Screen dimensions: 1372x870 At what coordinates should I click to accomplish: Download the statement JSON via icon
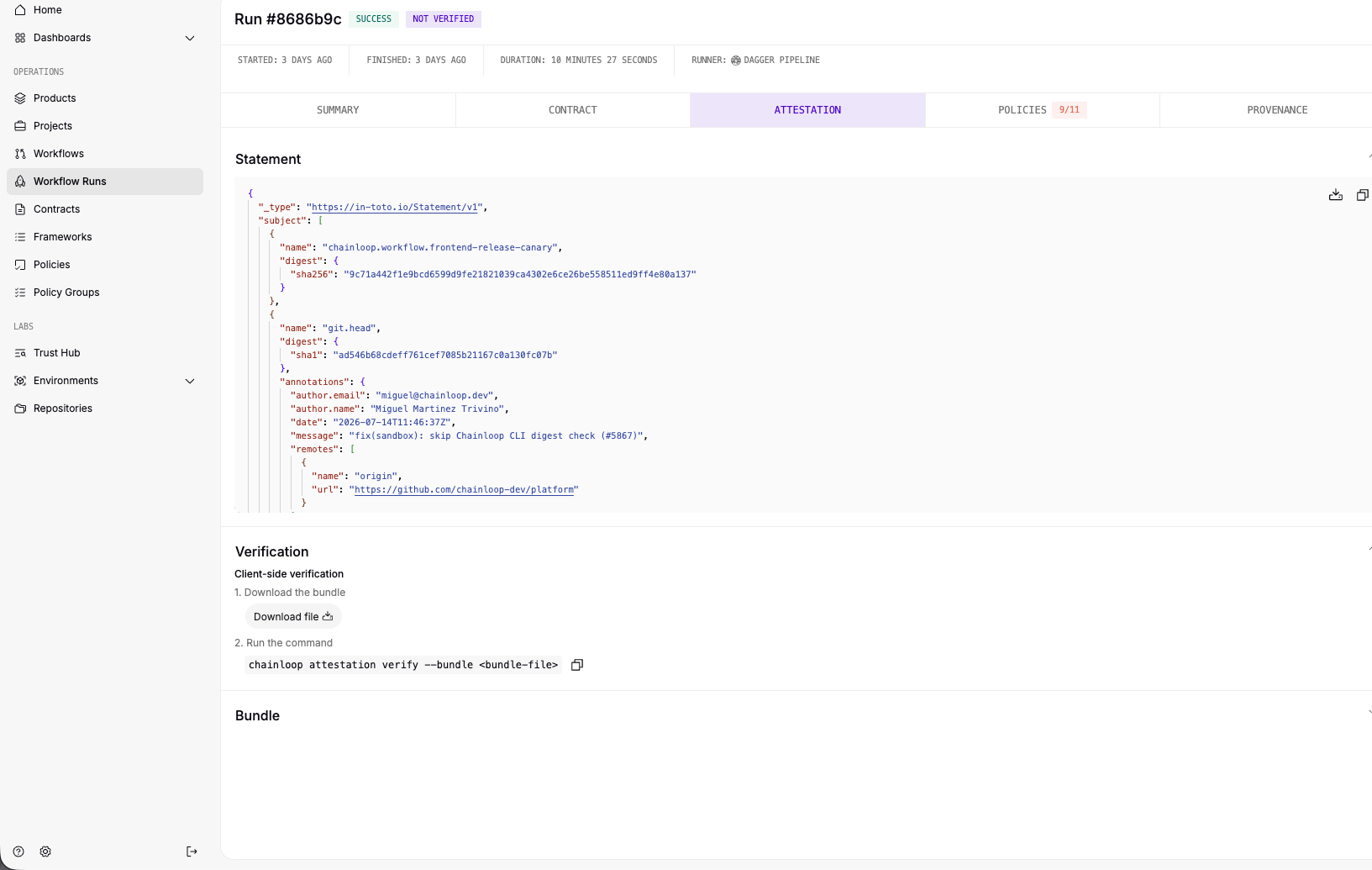(x=1336, y=195)
